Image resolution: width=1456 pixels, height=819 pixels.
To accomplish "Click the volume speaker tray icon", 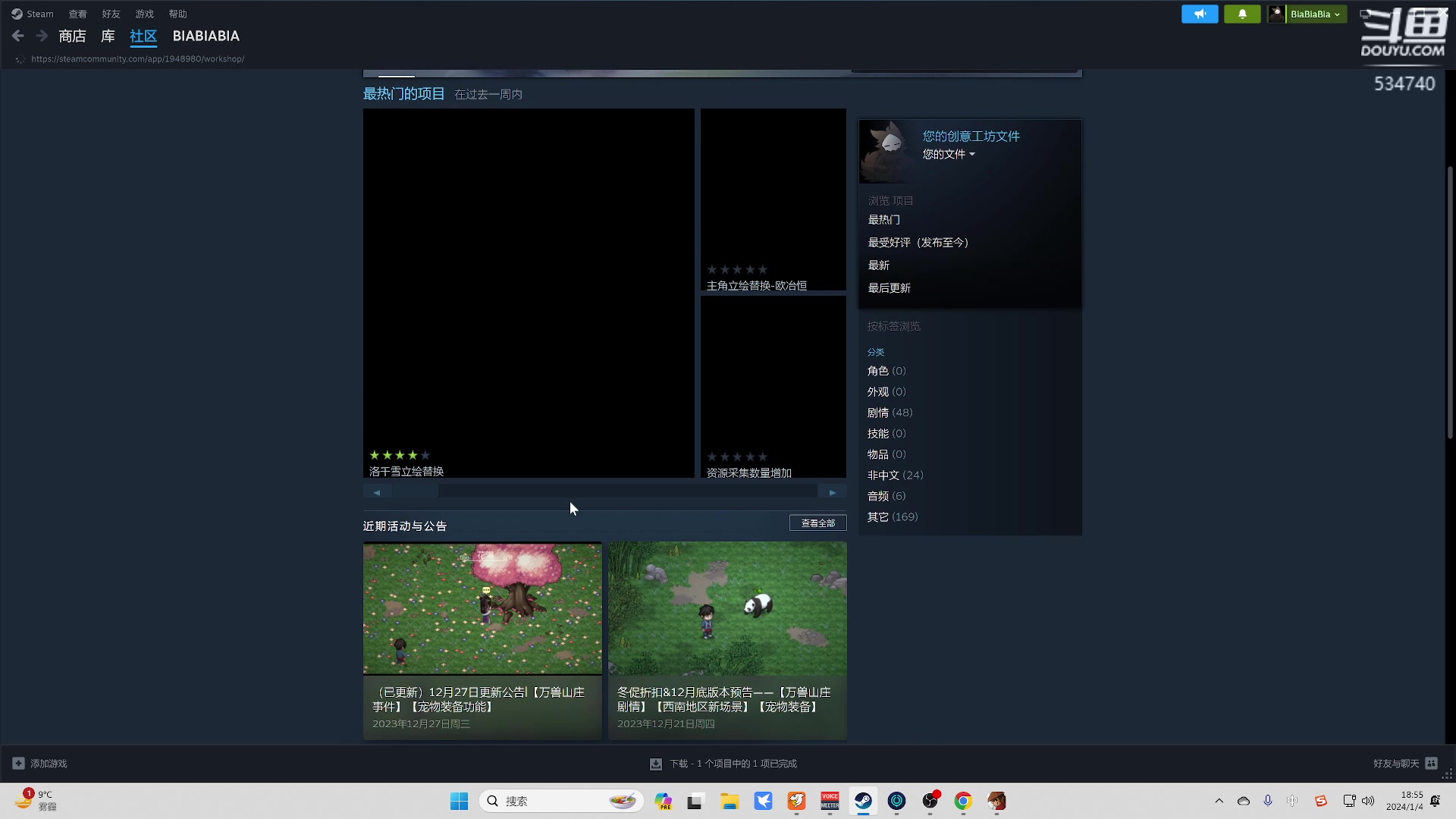I will [1368, 801].
